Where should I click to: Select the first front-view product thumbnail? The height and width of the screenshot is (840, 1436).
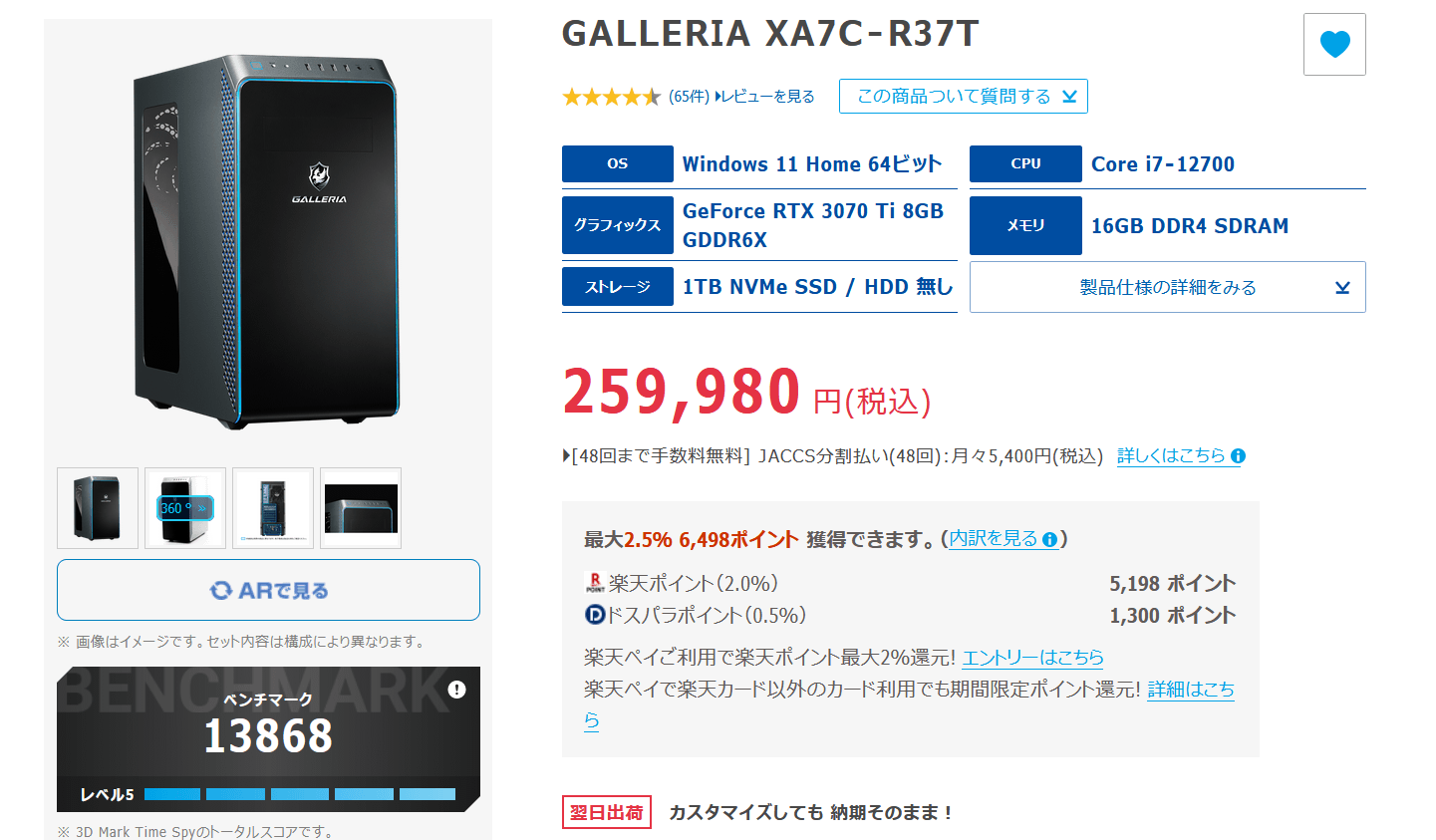point(98,508)
